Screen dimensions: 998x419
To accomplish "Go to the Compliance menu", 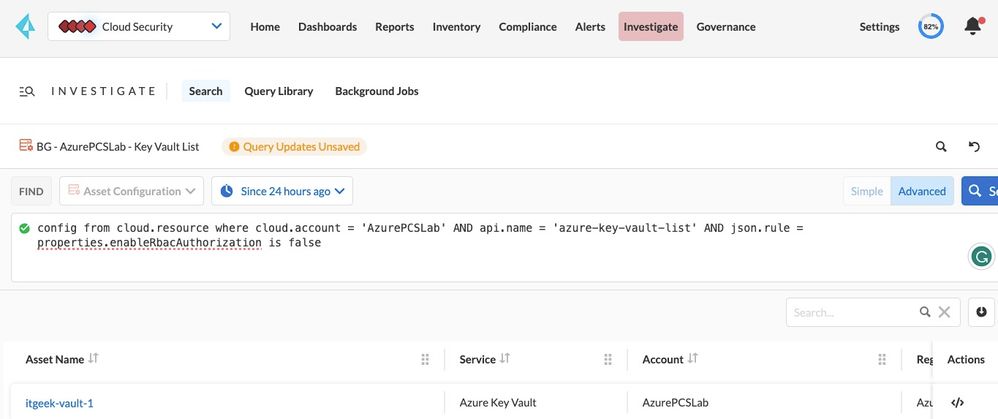I will (527, 27).
